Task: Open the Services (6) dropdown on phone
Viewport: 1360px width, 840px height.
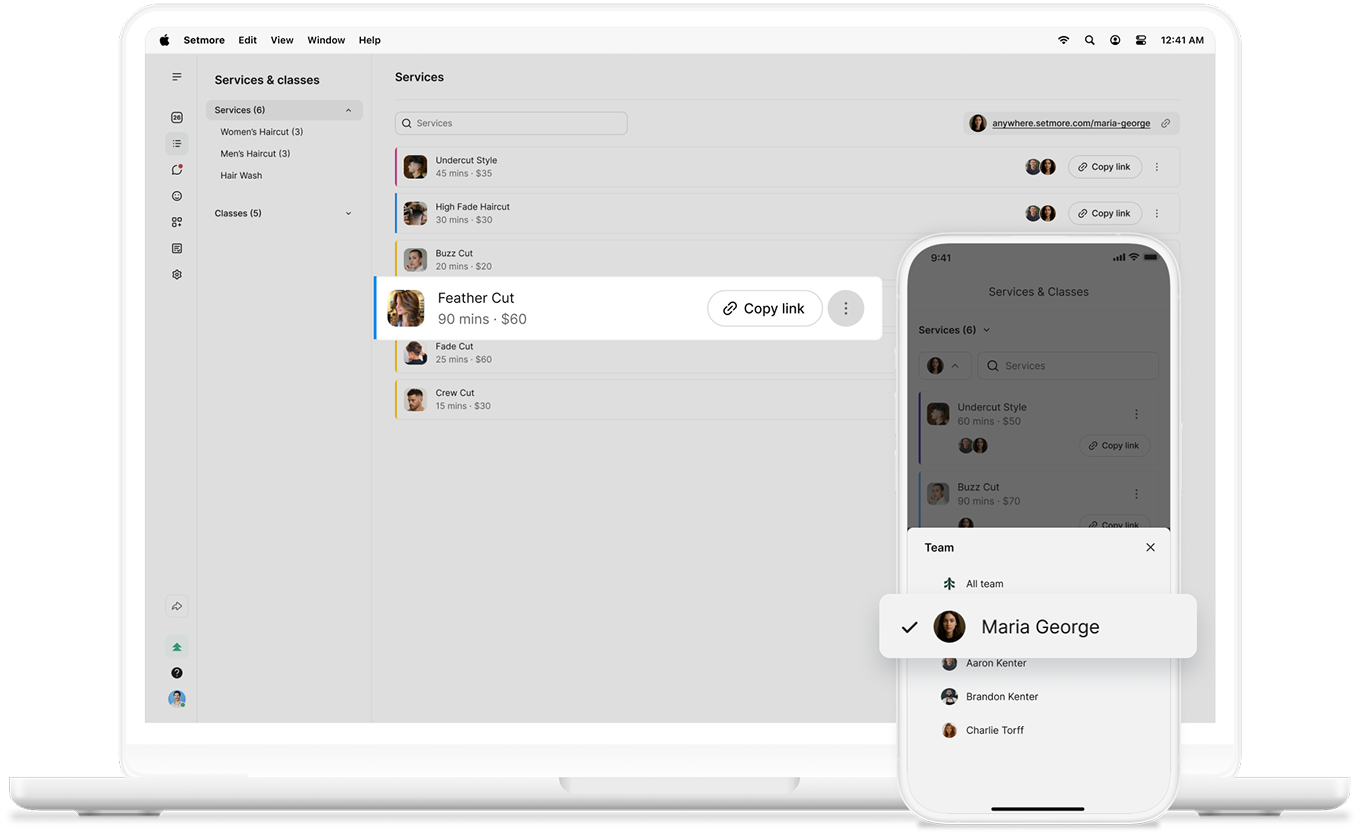Action: click(x=954, y=330)
